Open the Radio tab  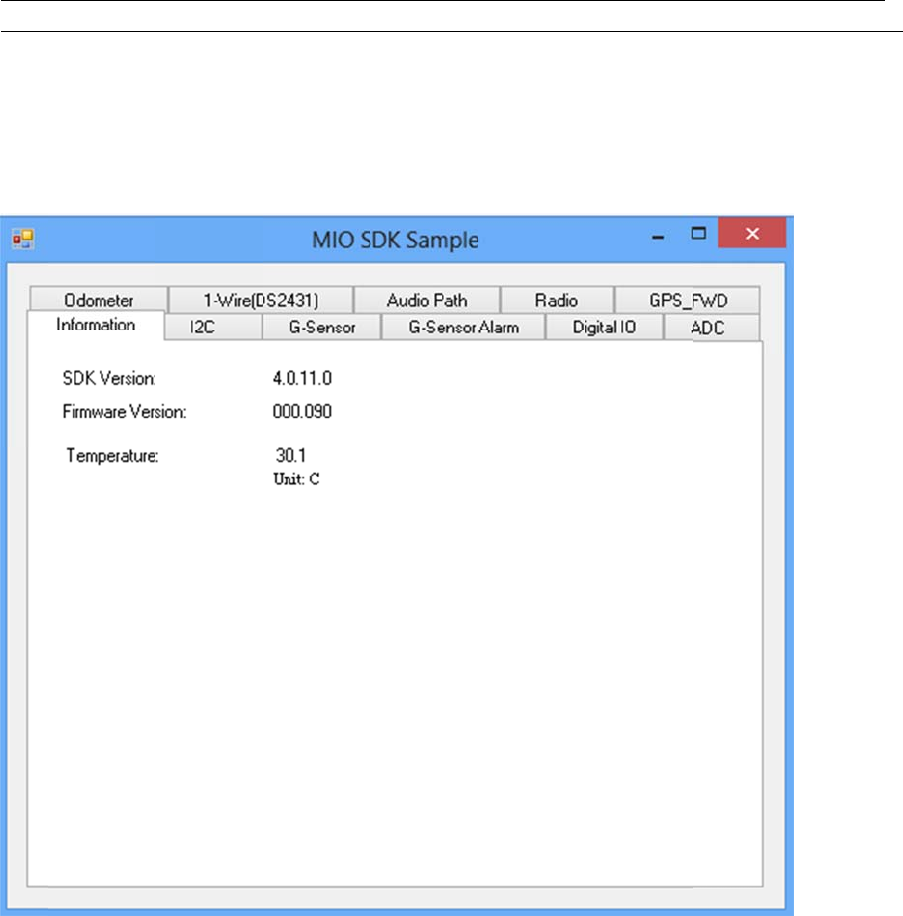tap(557, 300)
